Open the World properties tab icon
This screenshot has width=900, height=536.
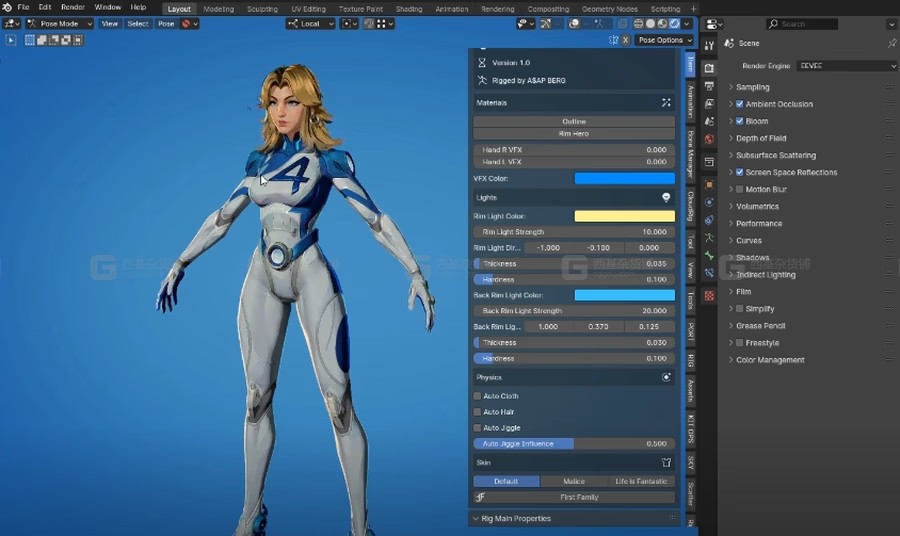(709, 139)
